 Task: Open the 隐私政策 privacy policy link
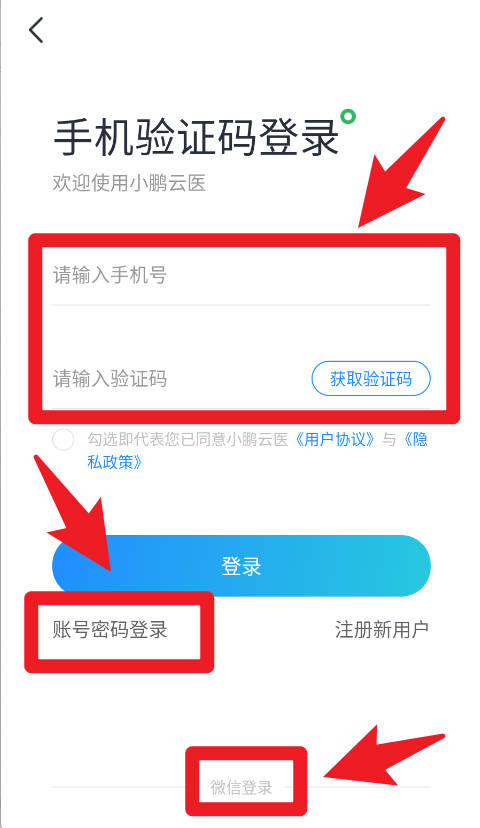tap(257, 451)
